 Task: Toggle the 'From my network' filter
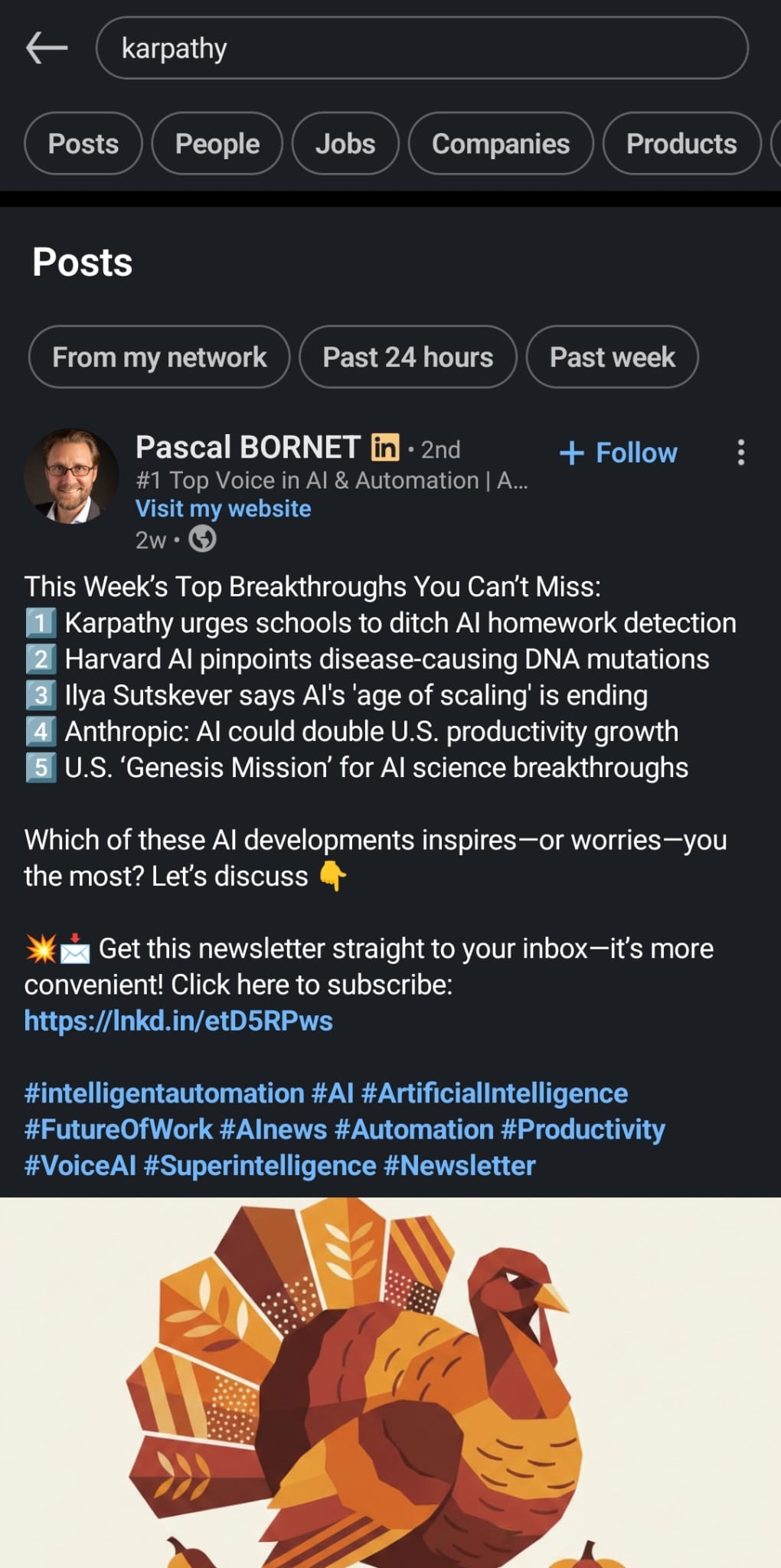coord(158,357)
